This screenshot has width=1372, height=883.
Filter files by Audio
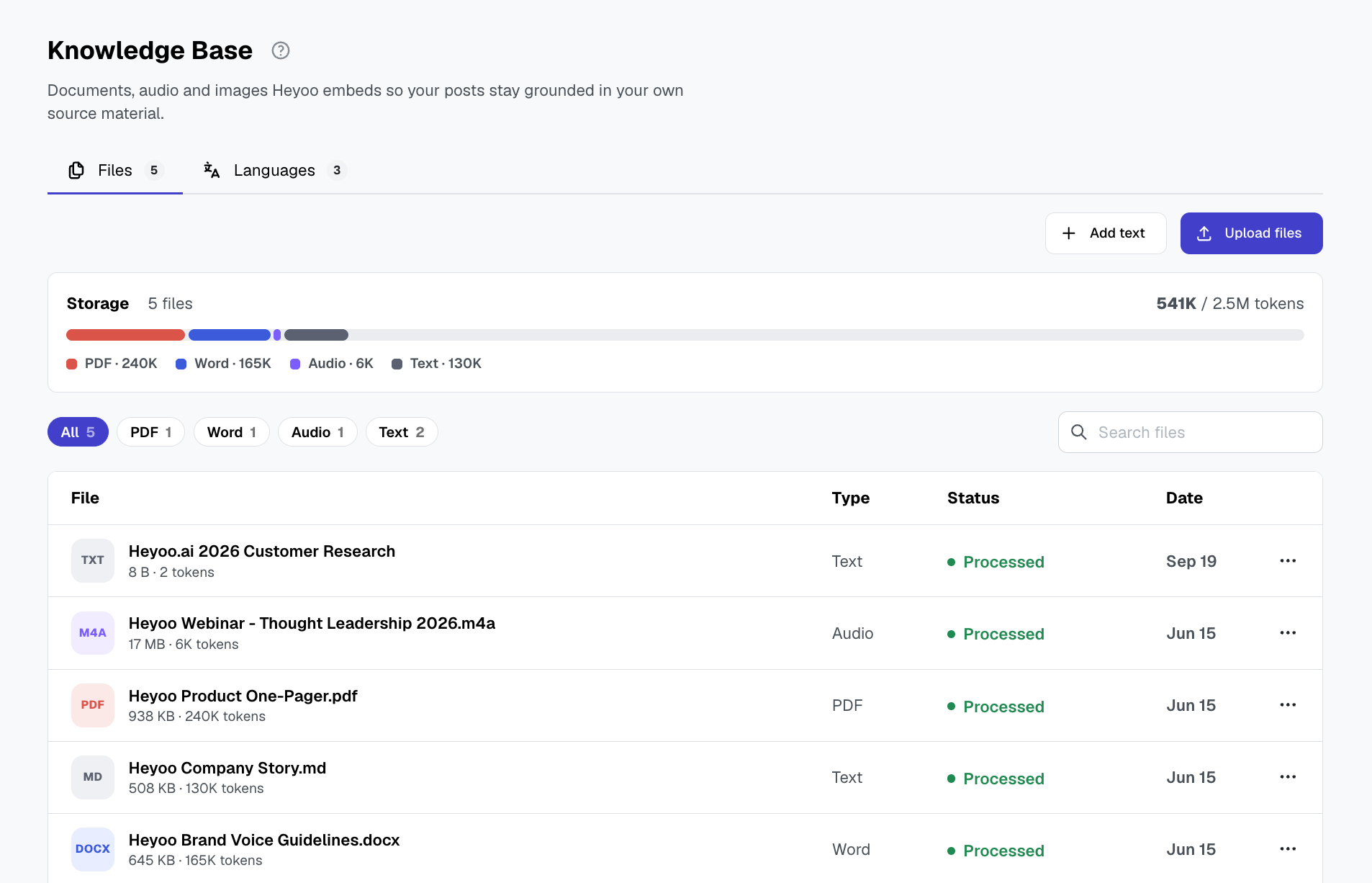317,432
